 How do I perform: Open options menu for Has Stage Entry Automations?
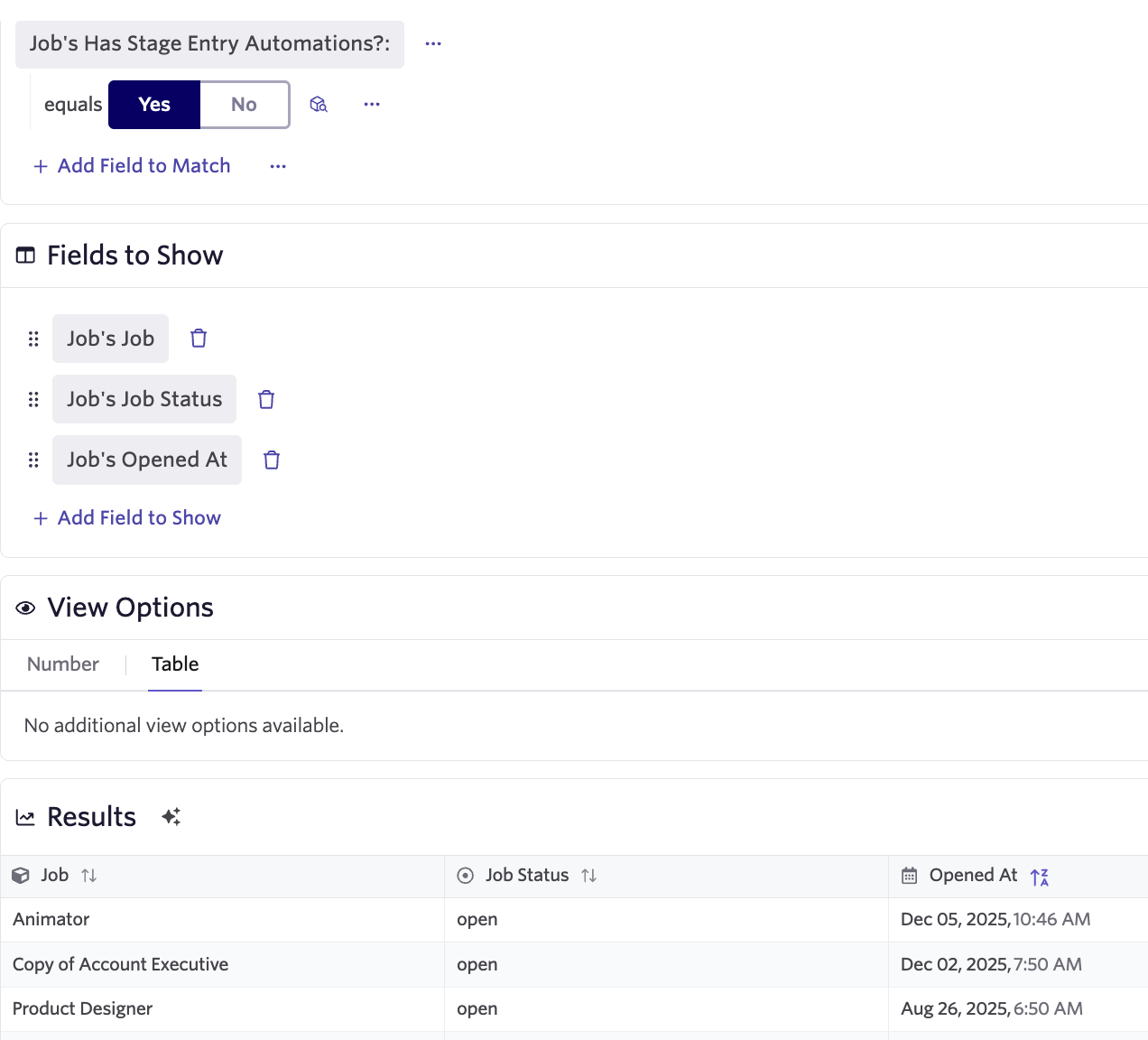433,44
